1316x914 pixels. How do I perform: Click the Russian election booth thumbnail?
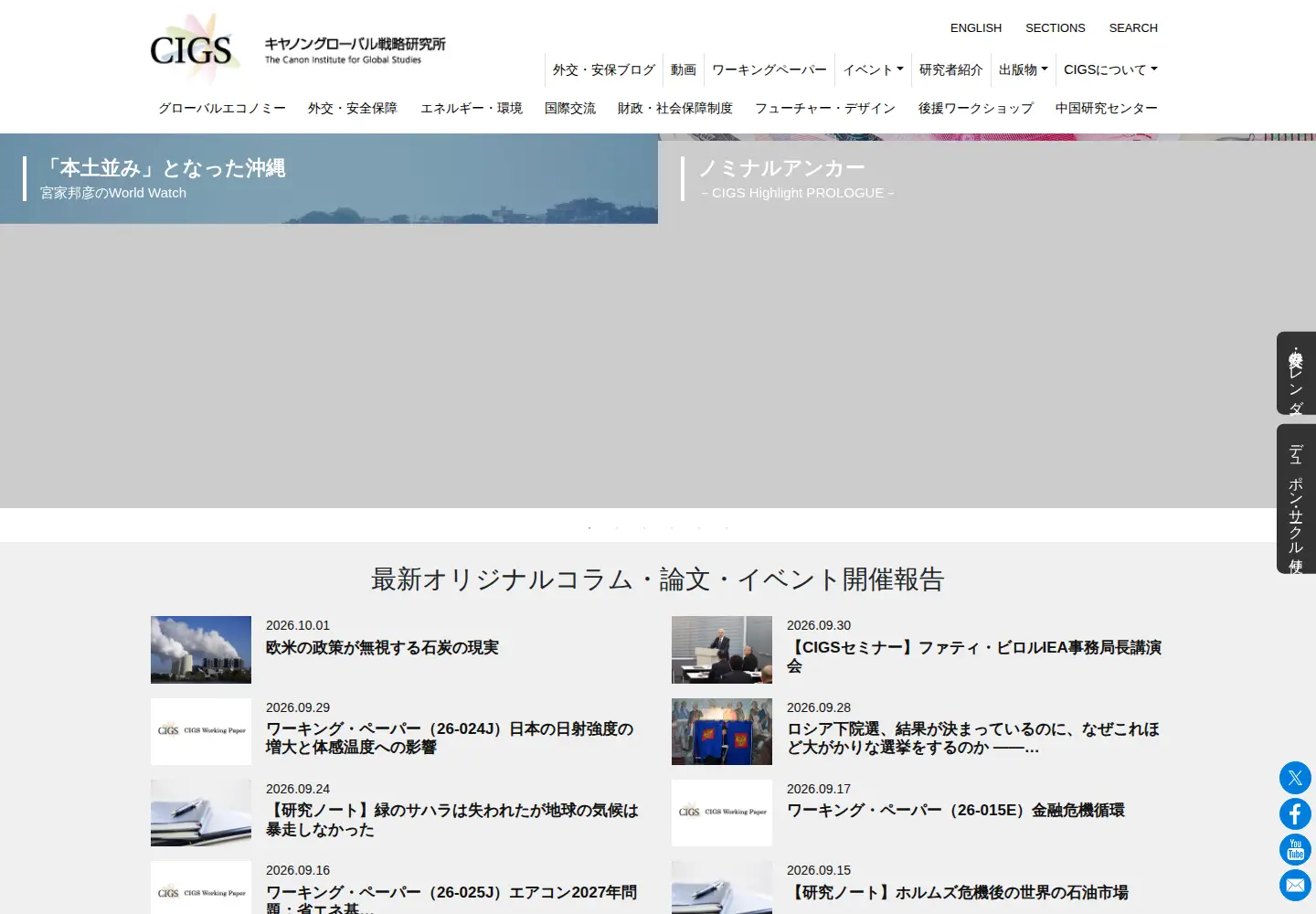point(722,731)
